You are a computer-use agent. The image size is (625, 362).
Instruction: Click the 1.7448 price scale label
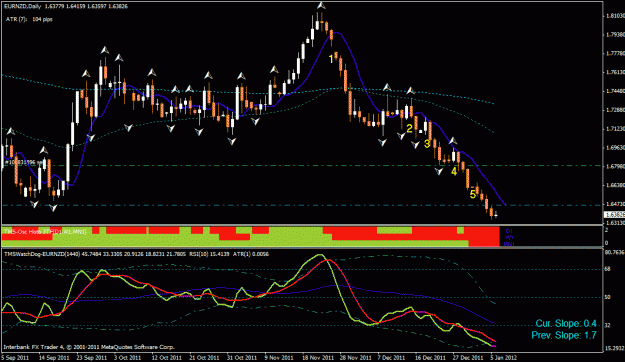(615, 91)
